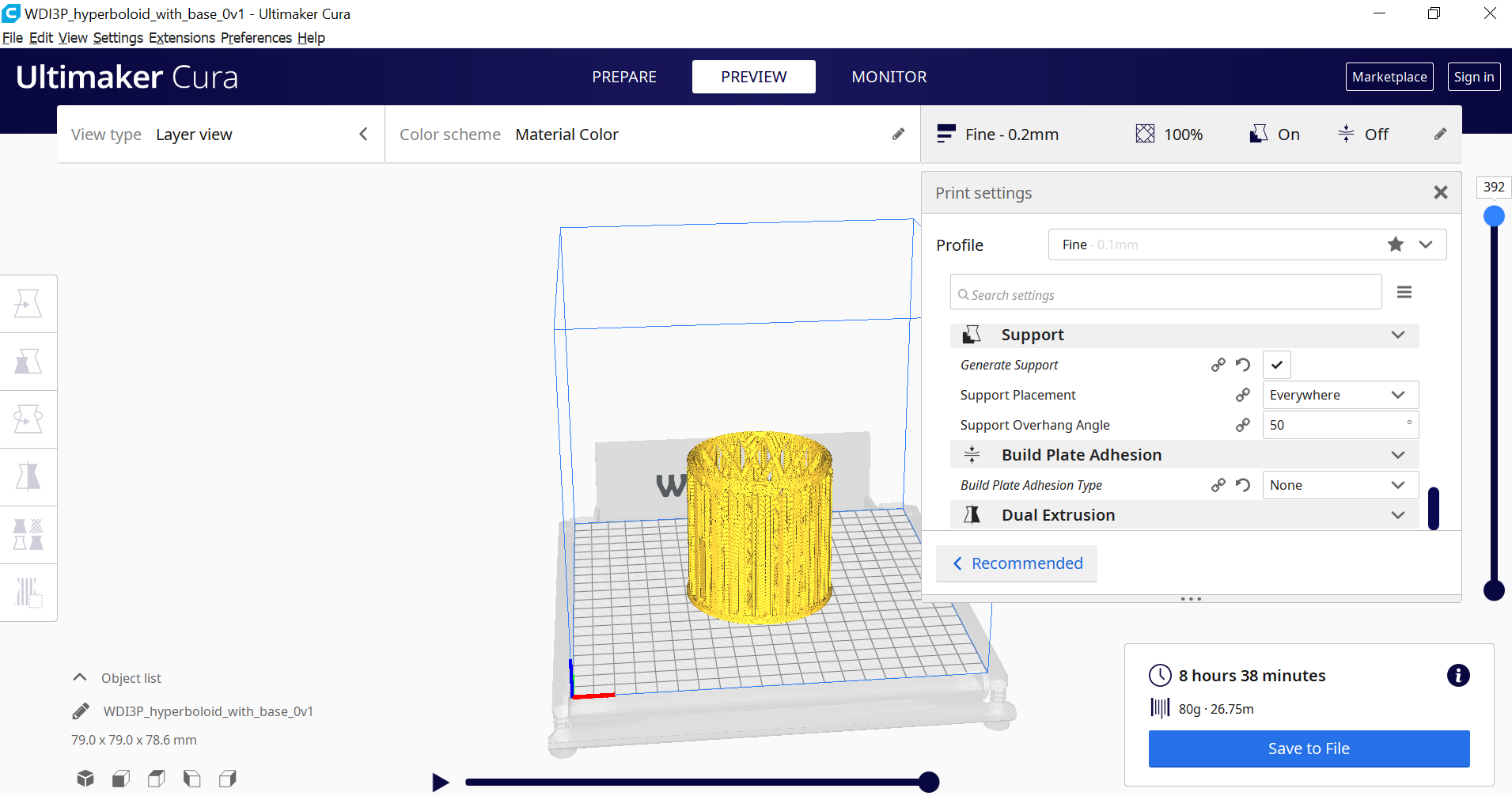This screenshot has height=796, width=1512.
Task: Close the Print settings panel
Action: tap(1441, 192)
